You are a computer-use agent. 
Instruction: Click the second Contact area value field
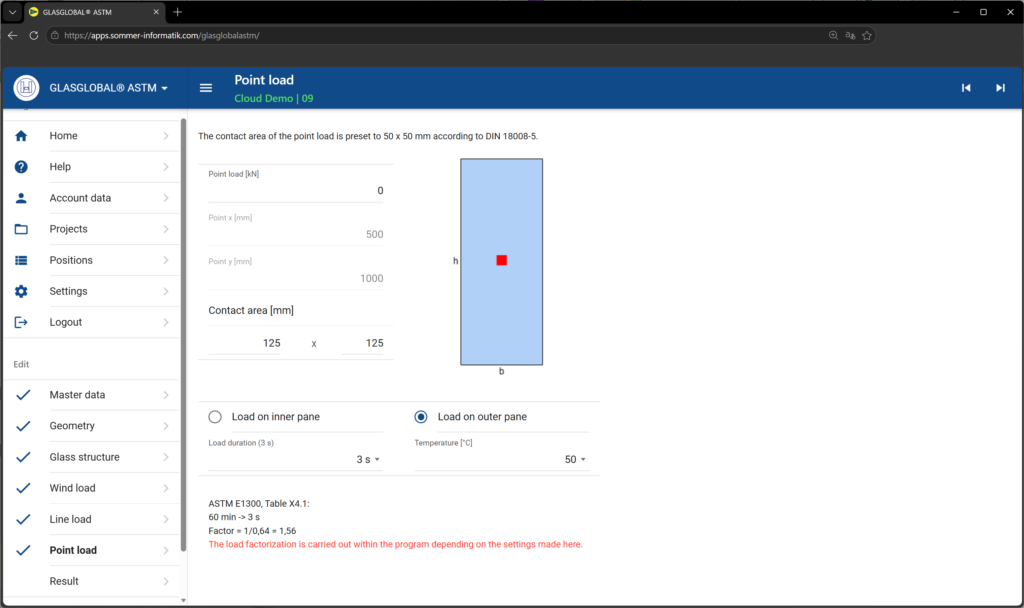tap(362, 343)
